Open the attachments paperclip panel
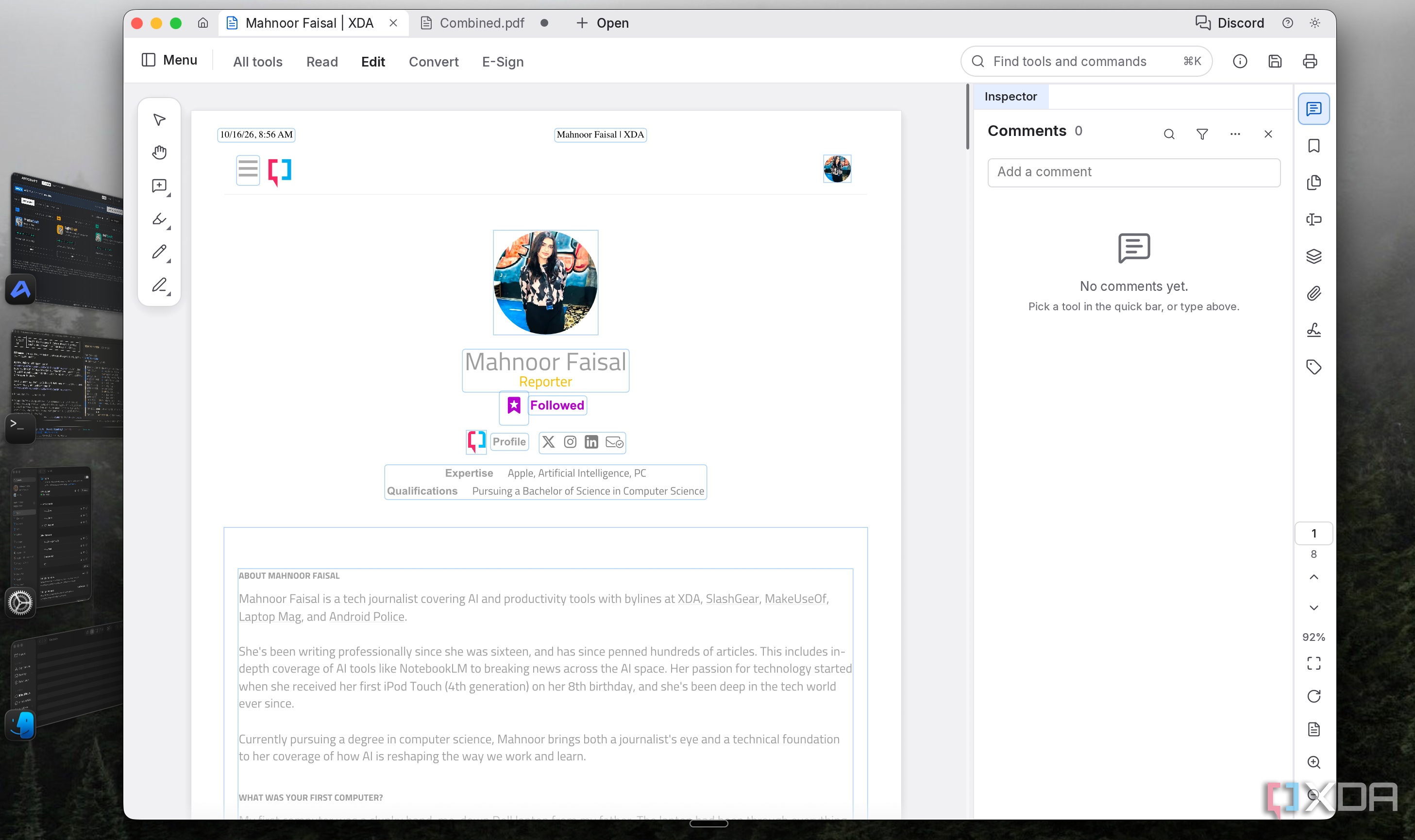Viewport: 1415px width, 840px height. (1313, 293)
